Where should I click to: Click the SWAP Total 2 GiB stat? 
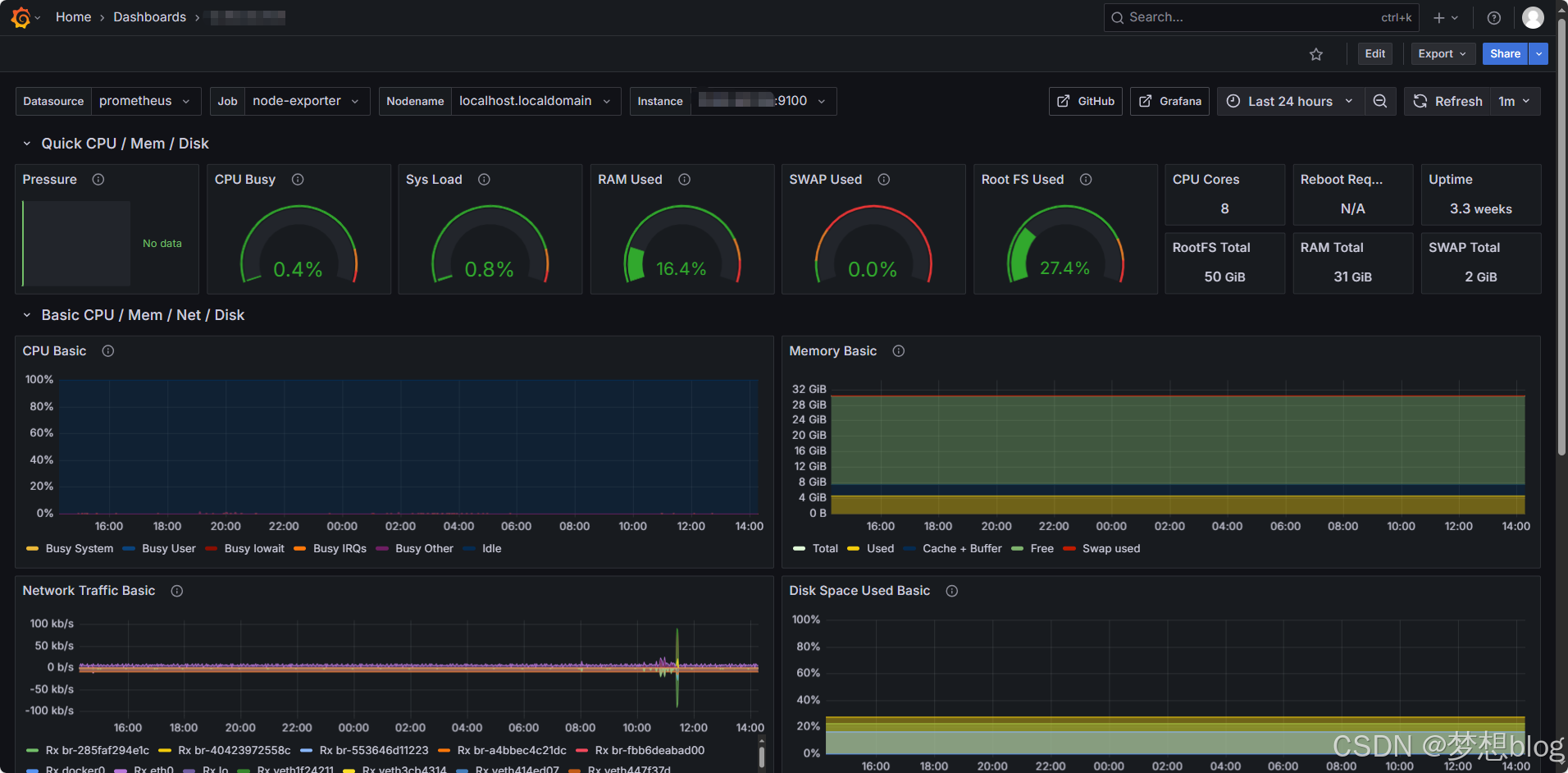pos(1480,263)
